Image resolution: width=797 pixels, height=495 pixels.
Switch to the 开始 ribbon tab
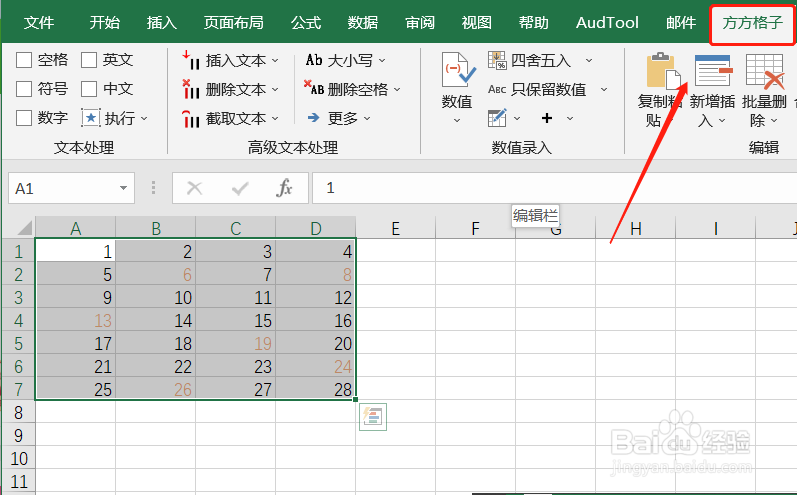pos(105,22)
